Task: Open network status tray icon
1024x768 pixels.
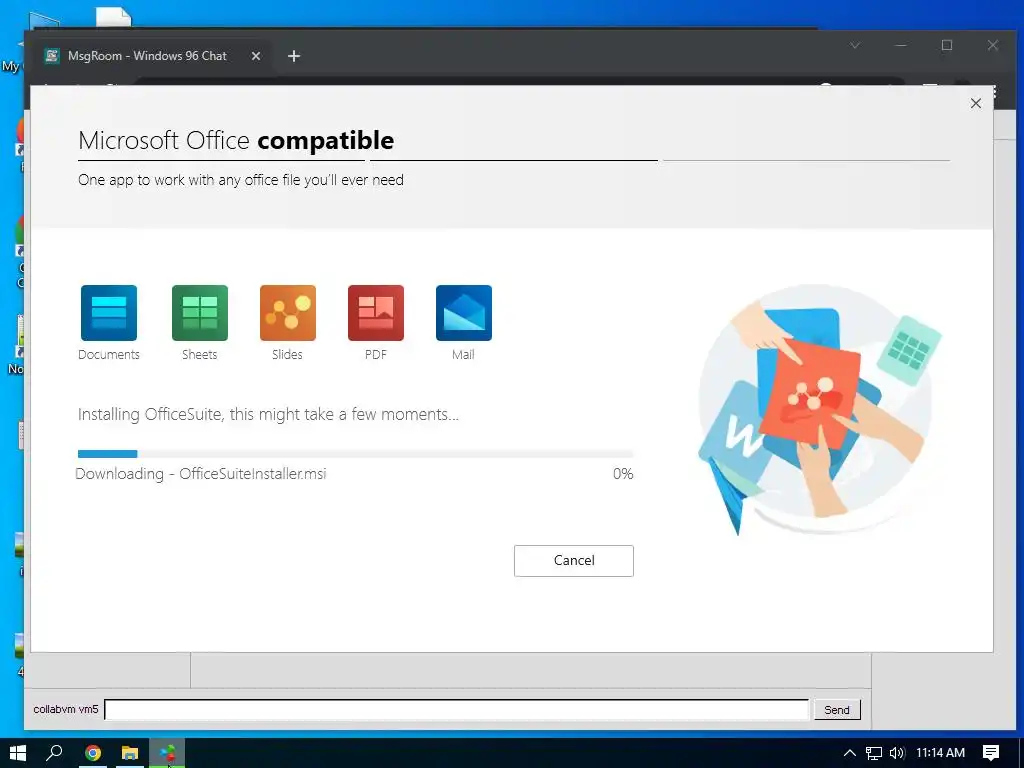Action: coord(873,753)
